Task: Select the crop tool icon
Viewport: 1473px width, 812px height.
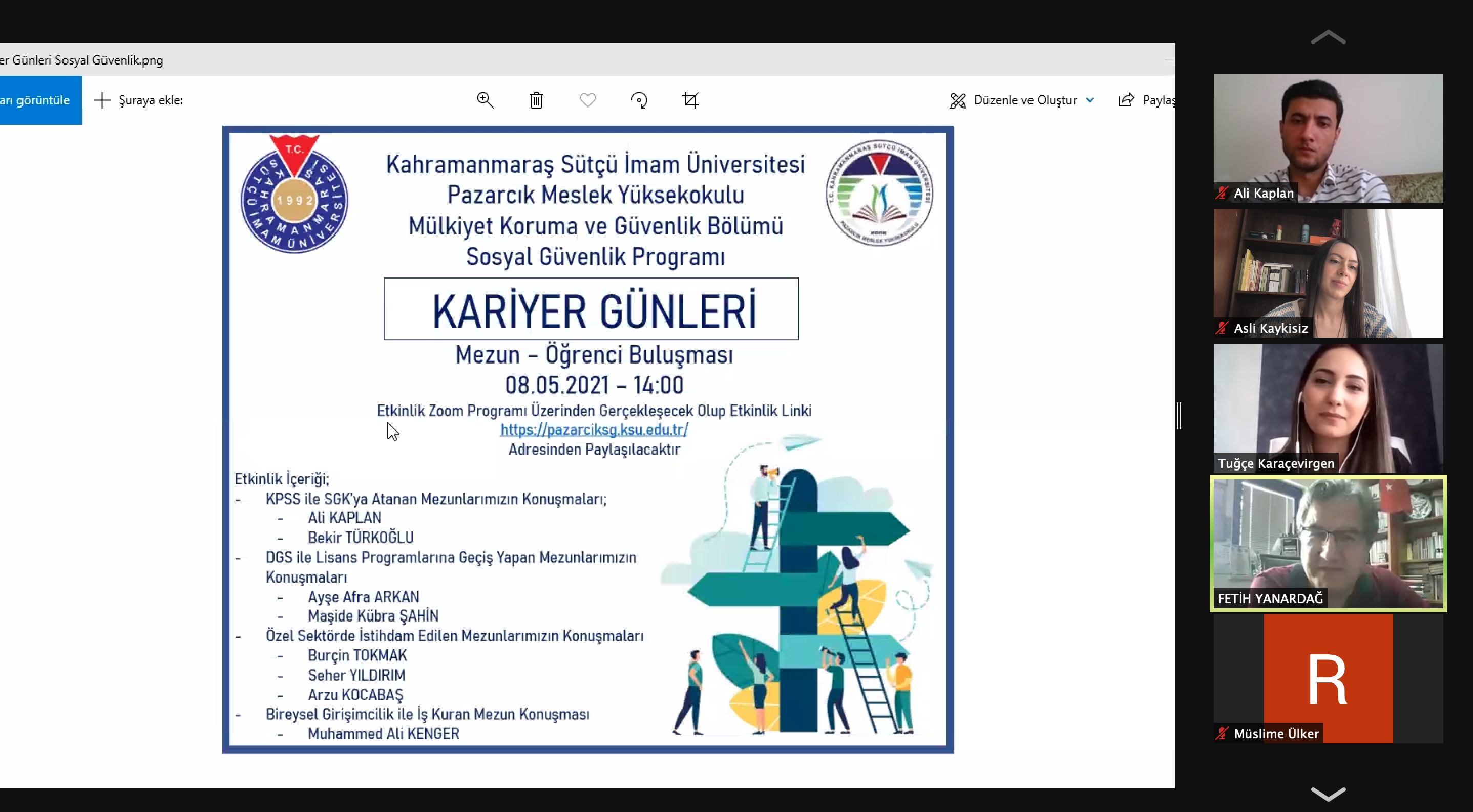Action: click(x=690, y=100)
